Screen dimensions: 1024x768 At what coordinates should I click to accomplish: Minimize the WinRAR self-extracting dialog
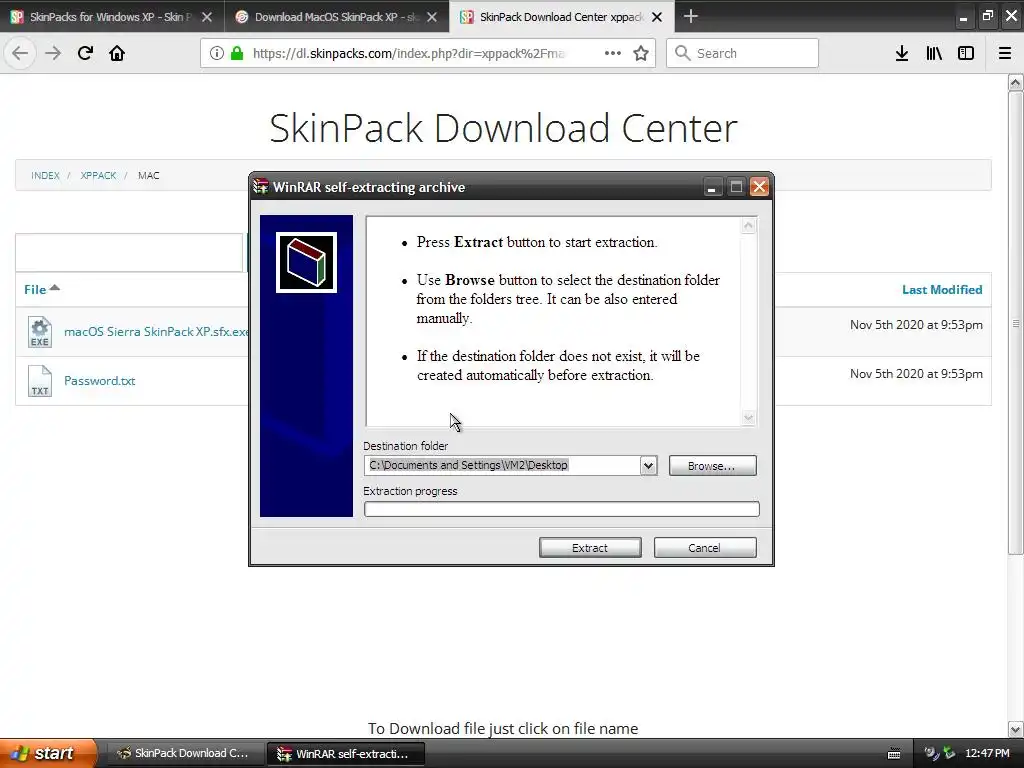(x=712, y=187)
